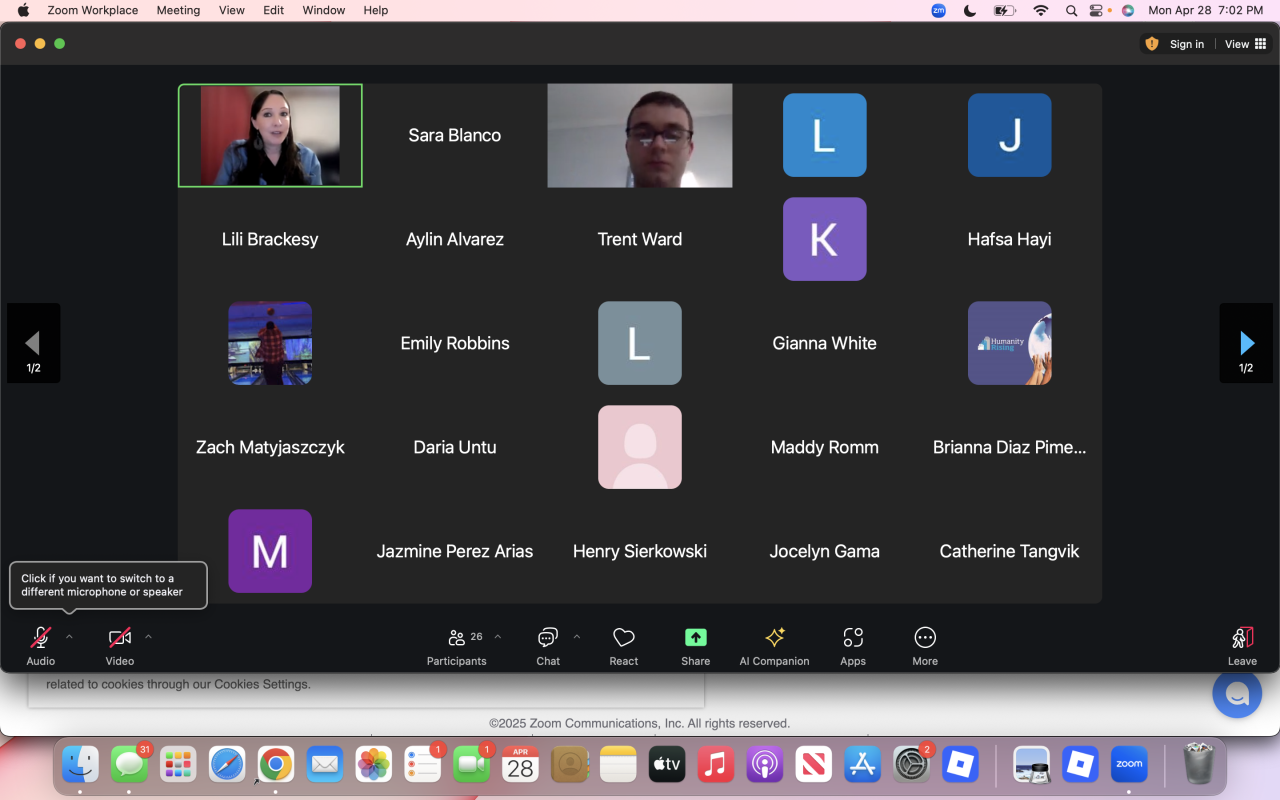
Task: Click the Zoom status icon in menu bar
Action: pyautogui.click(x=939, y=10)
